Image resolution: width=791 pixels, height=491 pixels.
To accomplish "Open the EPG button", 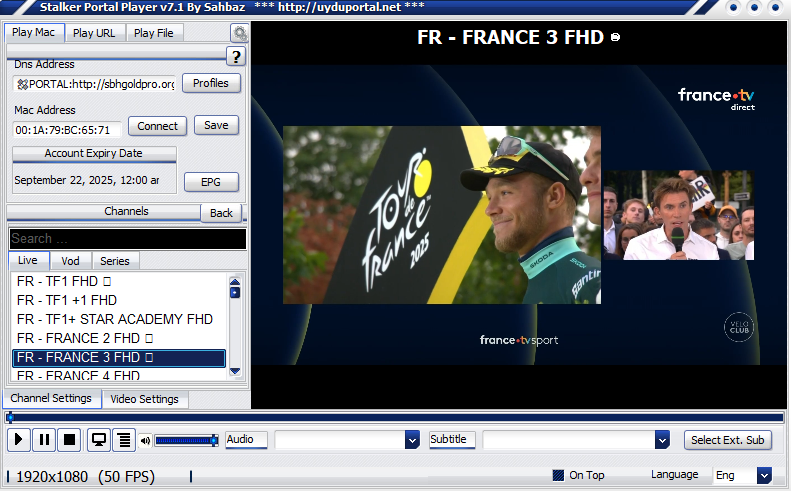I will (211, 182).
